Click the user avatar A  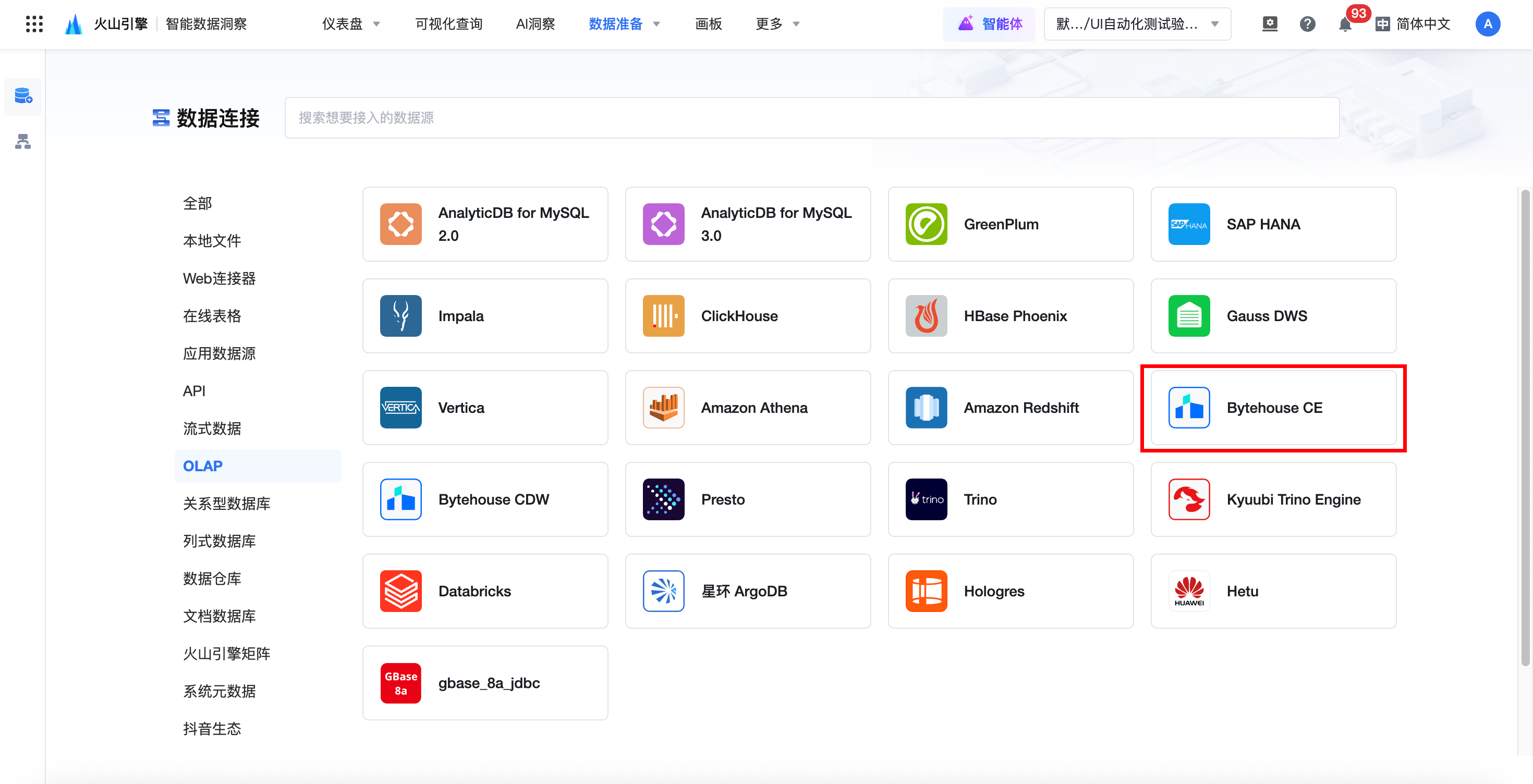1487,24
